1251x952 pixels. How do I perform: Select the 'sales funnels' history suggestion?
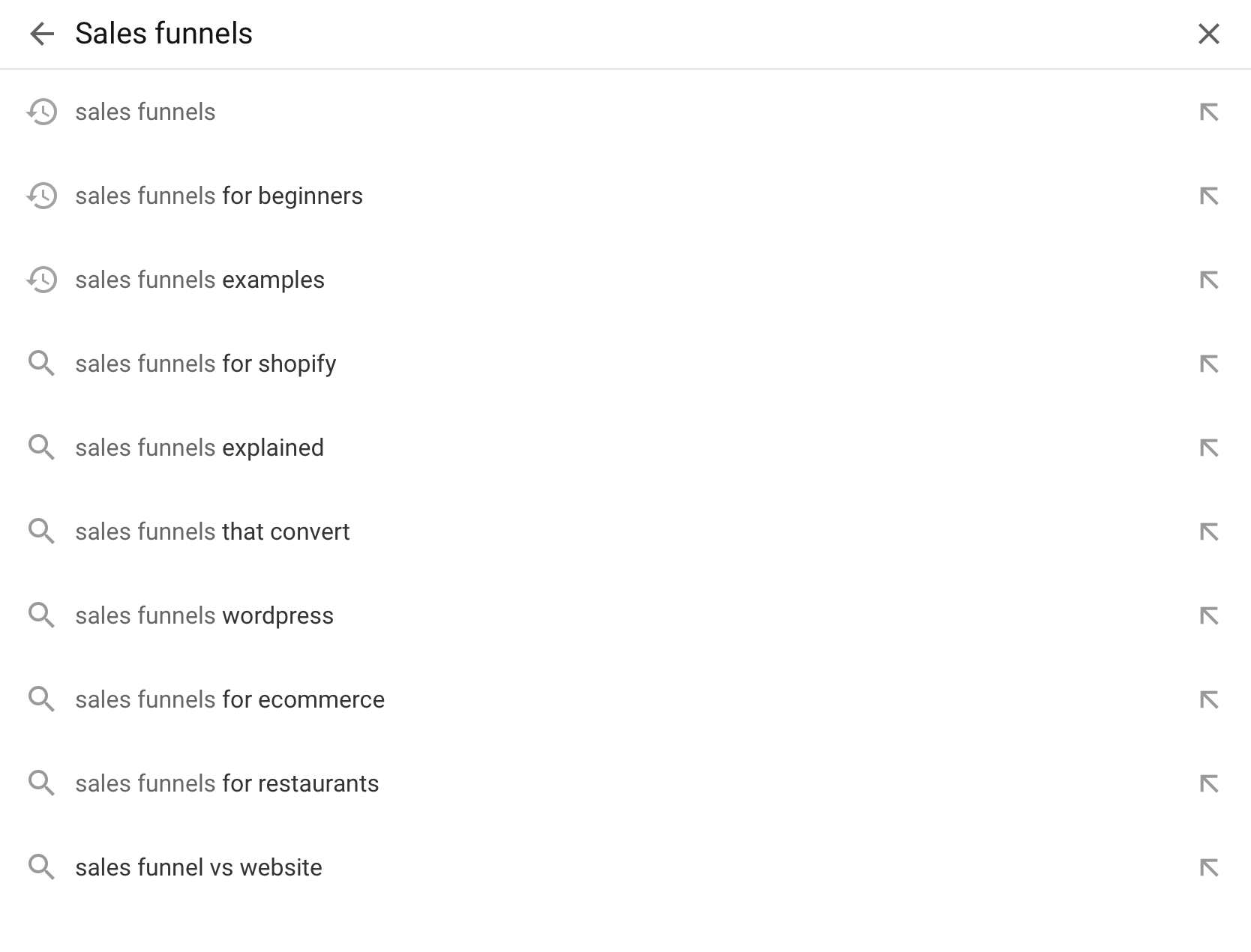click(x=145, y=112)
